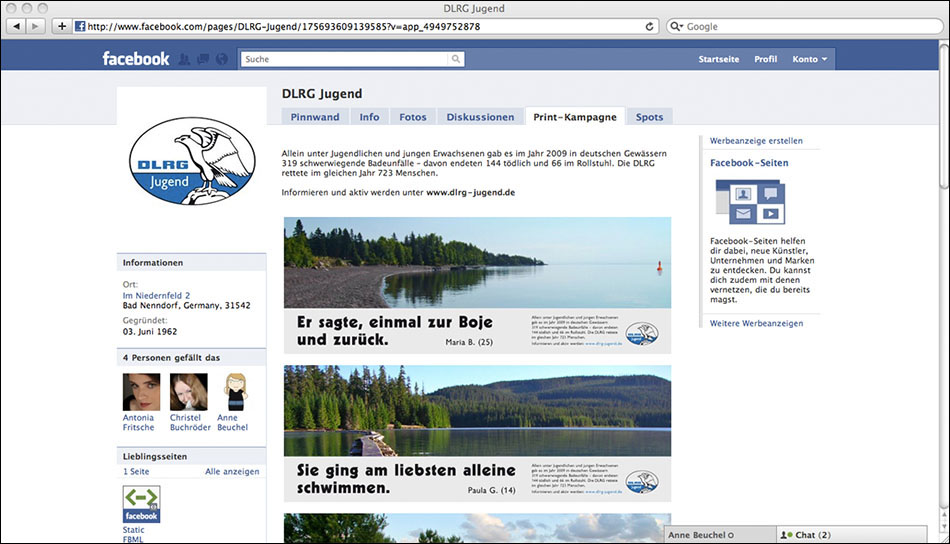Click the Facebook favicon in the address bar
This screenshot has width=950, height=544.
80,26
